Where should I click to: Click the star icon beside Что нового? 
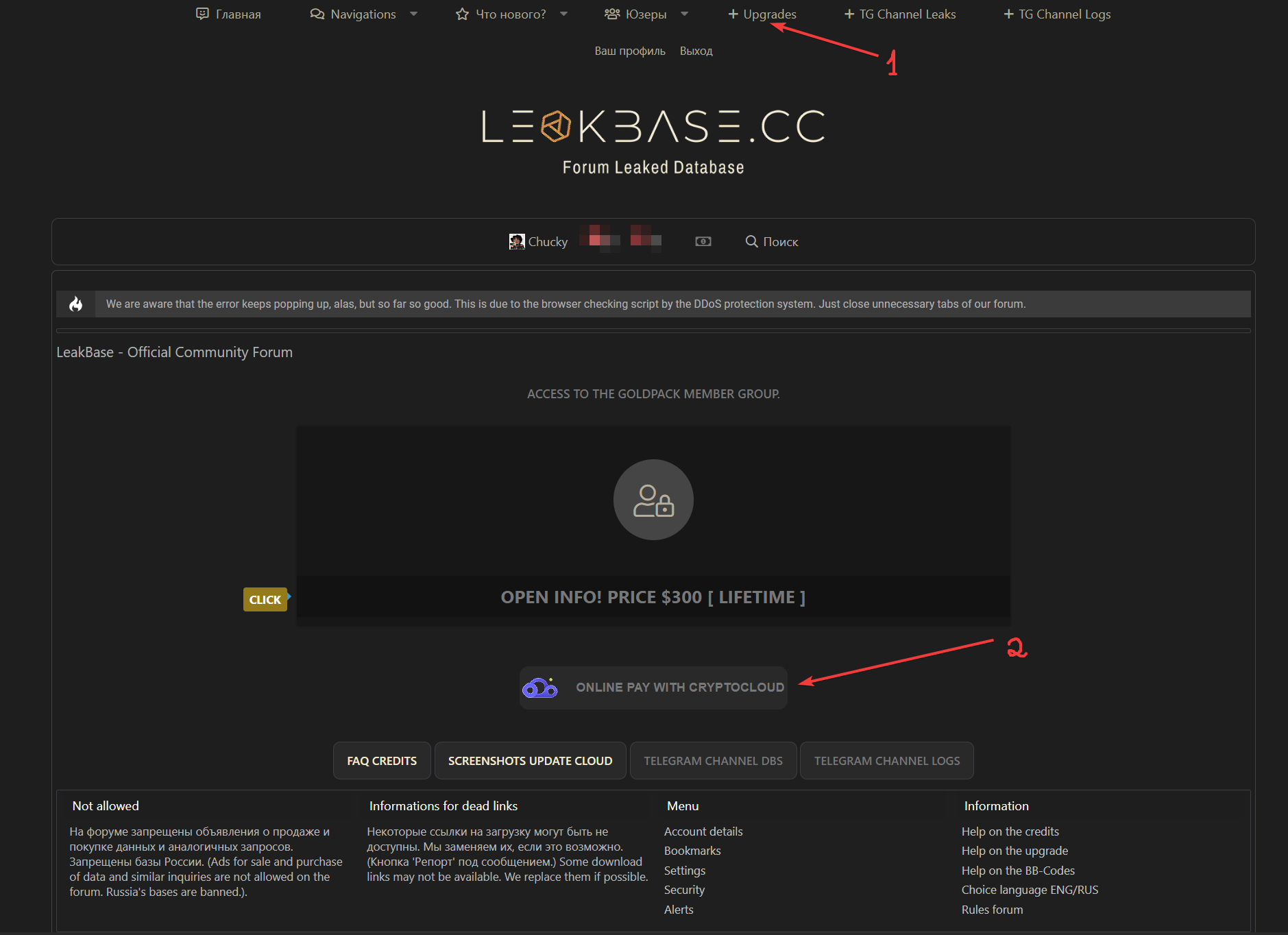[x=462, y=14]
